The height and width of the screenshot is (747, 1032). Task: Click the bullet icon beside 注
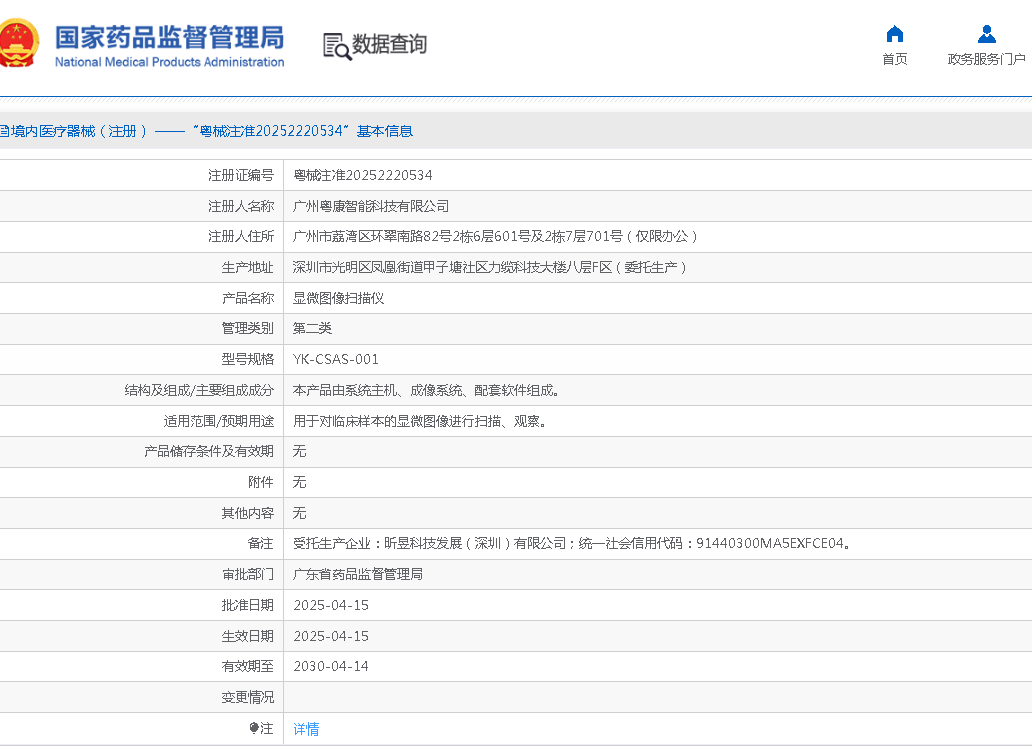click(254, 728)
